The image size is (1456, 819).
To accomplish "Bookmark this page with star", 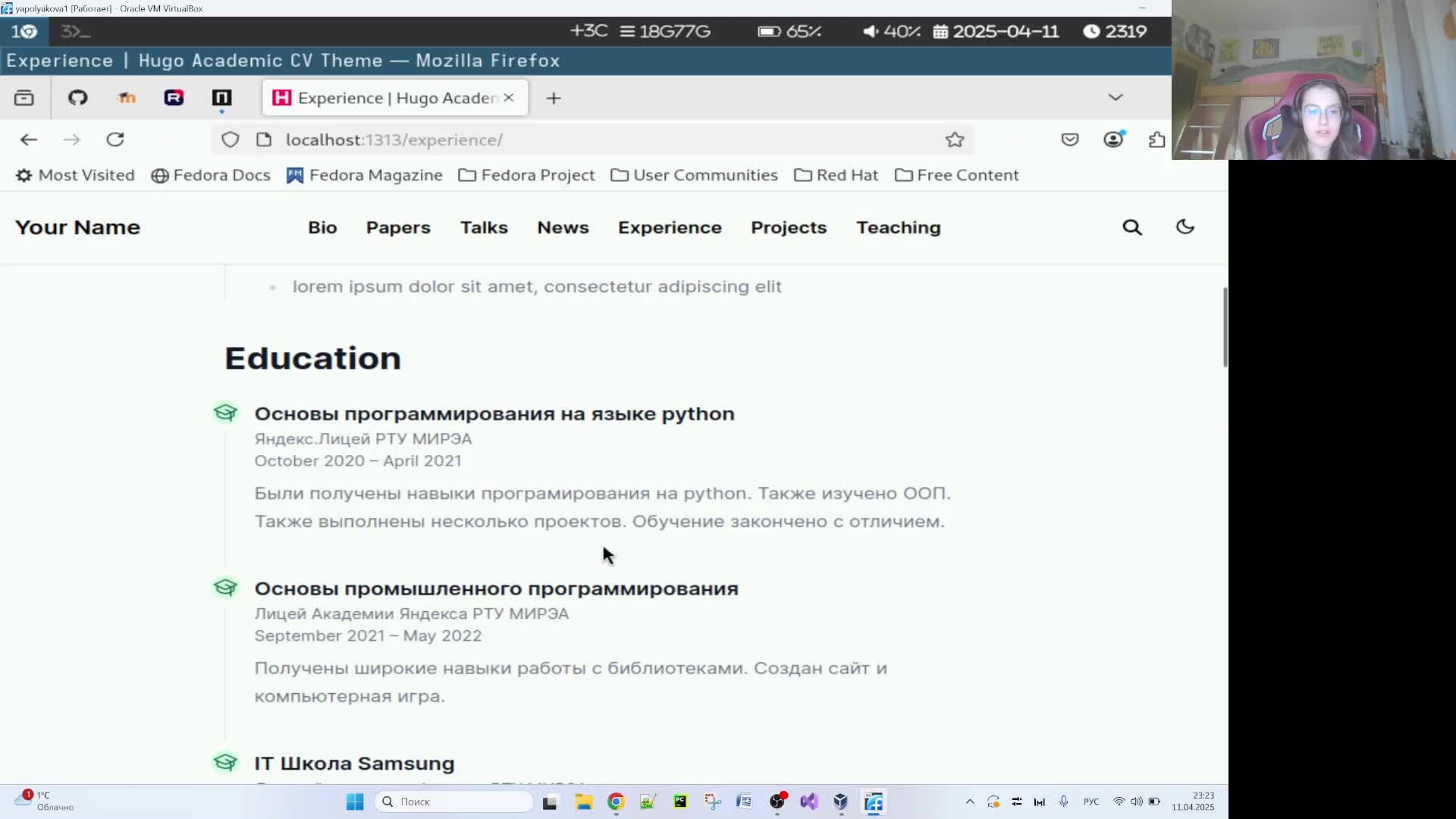I will (955, 140).
